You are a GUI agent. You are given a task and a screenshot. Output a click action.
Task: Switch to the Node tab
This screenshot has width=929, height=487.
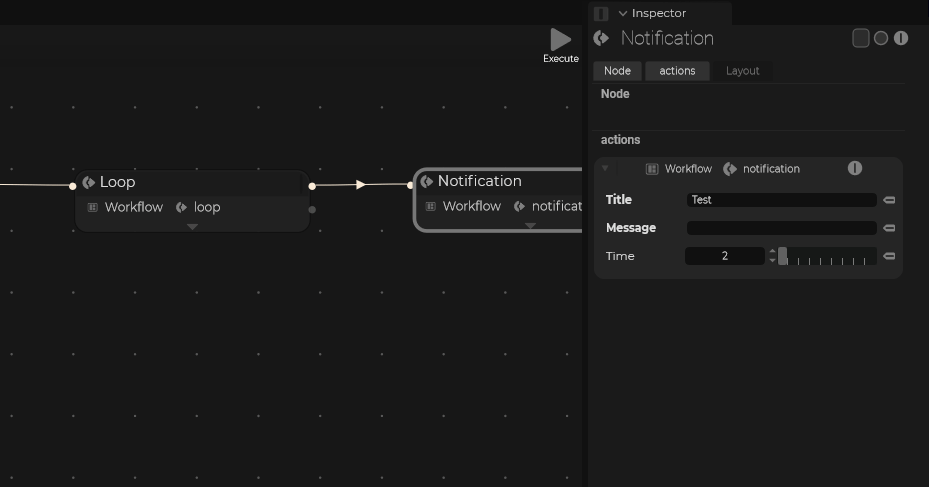point(617,71)
